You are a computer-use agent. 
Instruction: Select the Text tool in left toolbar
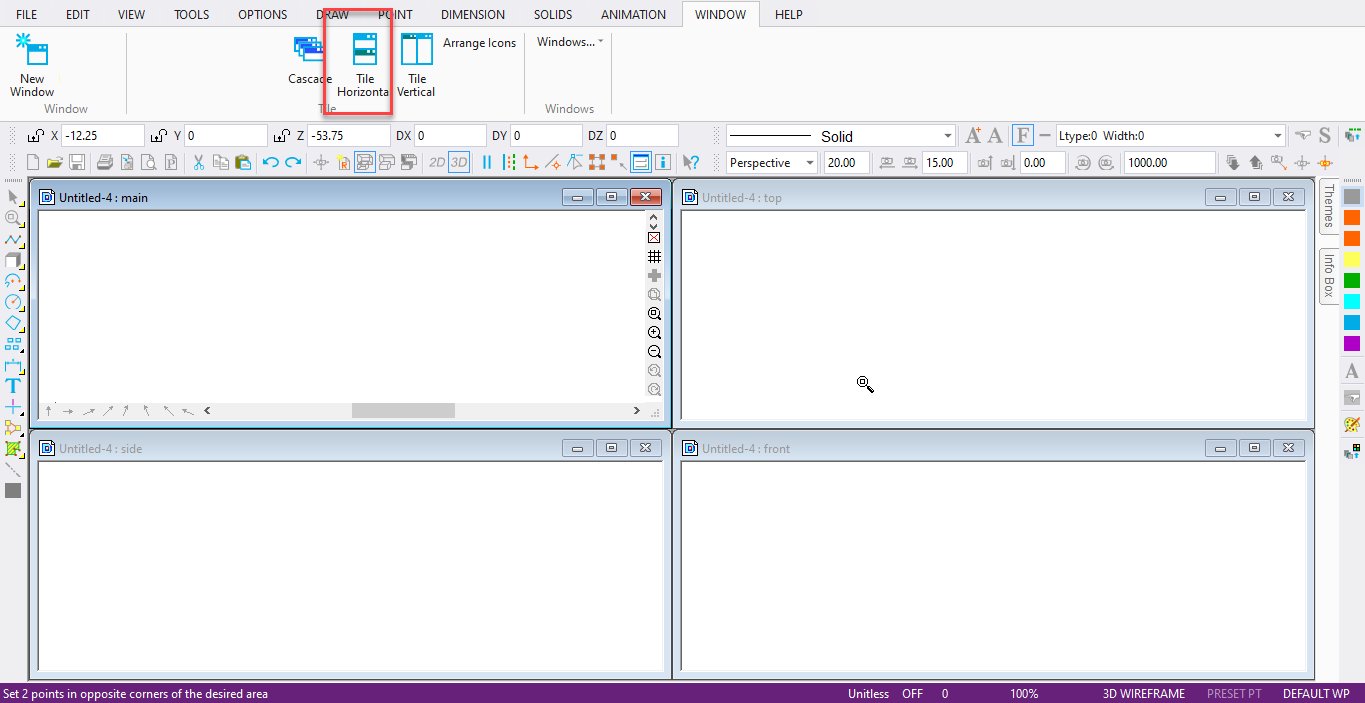pos(13,385)
